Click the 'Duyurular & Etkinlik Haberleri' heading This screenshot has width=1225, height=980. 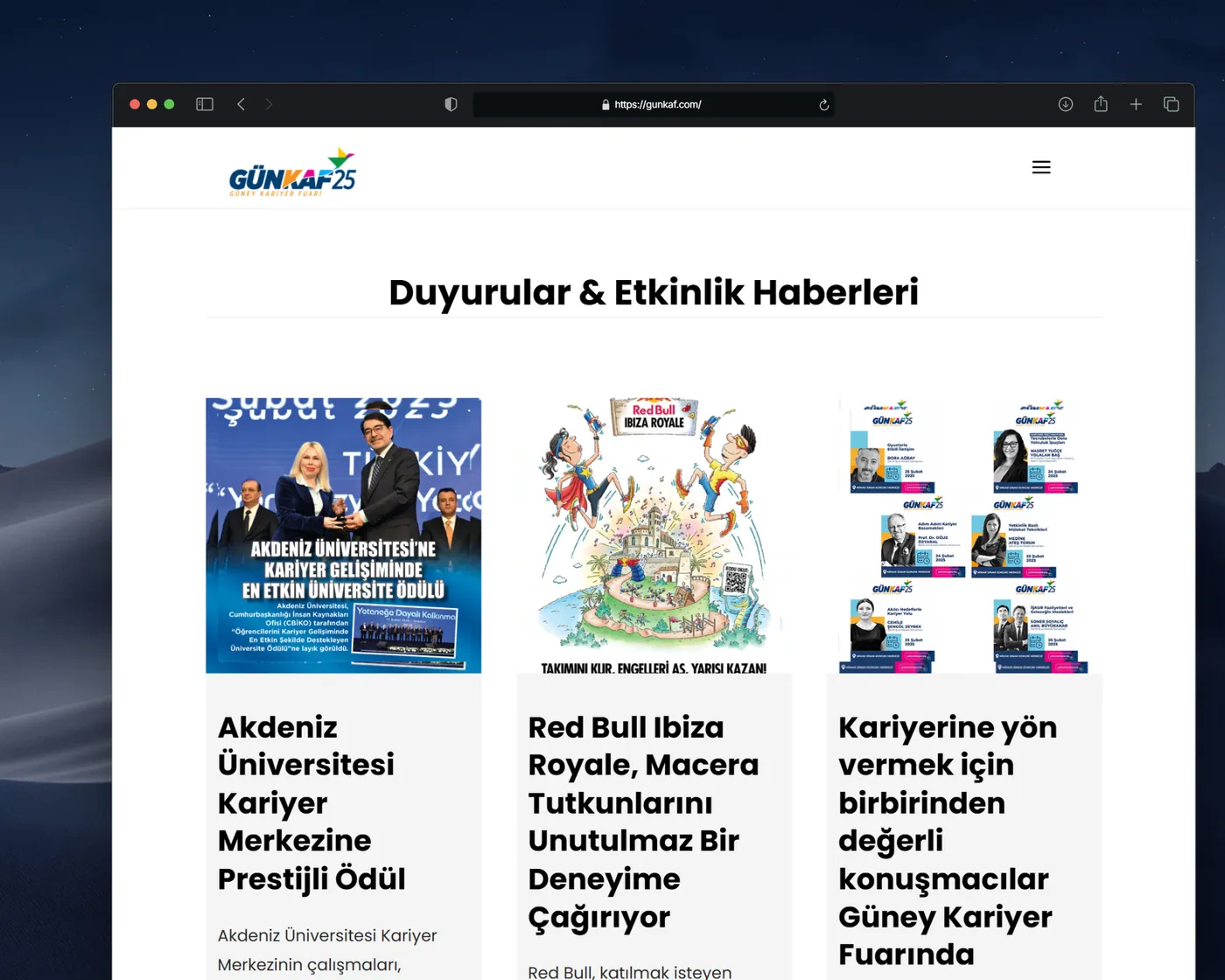point(654,291)
